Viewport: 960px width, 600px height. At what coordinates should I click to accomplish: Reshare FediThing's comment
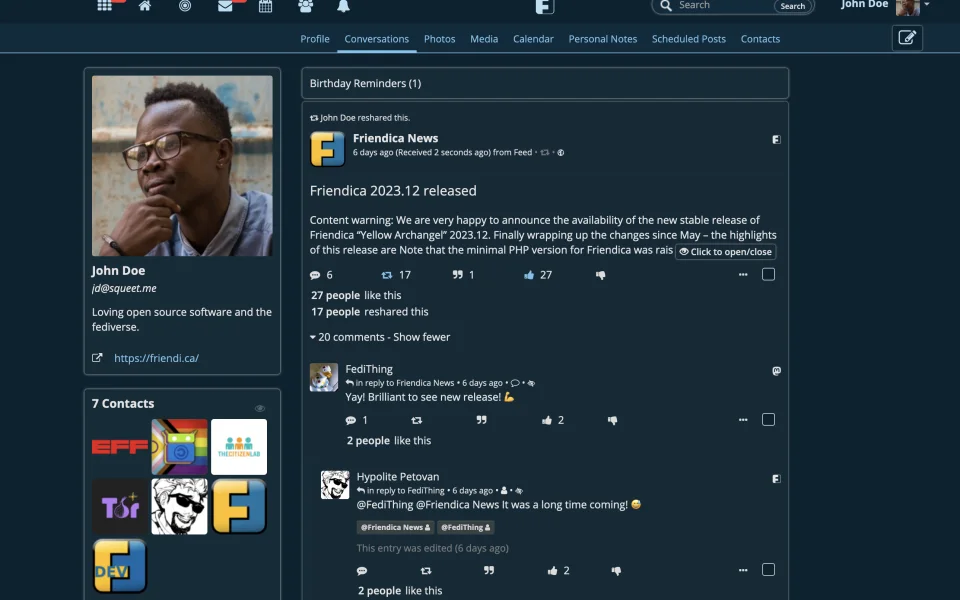416,420
